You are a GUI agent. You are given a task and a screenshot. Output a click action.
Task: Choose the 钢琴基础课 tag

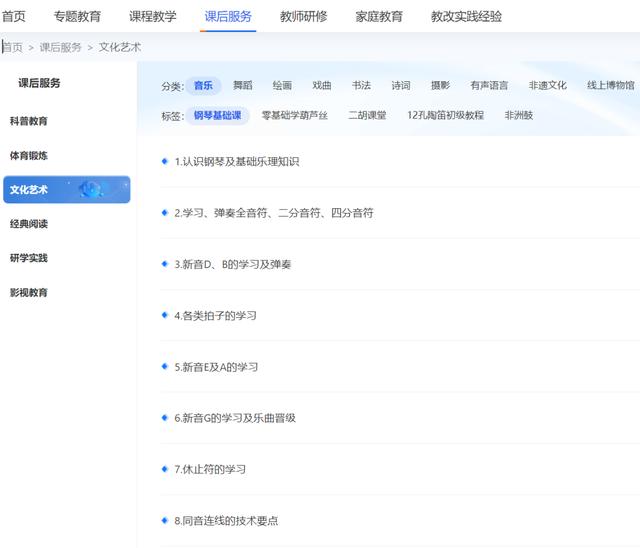(217, 115)
